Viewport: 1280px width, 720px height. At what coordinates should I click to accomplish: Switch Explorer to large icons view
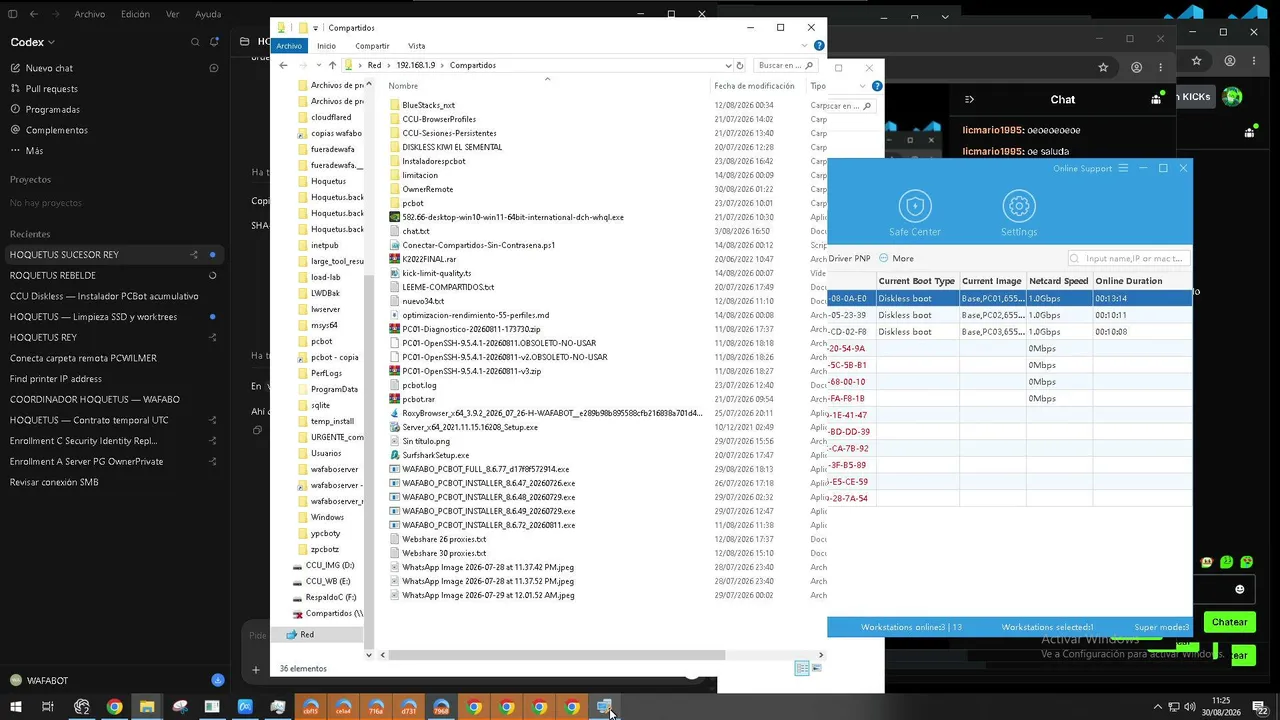tap(816, 668)
